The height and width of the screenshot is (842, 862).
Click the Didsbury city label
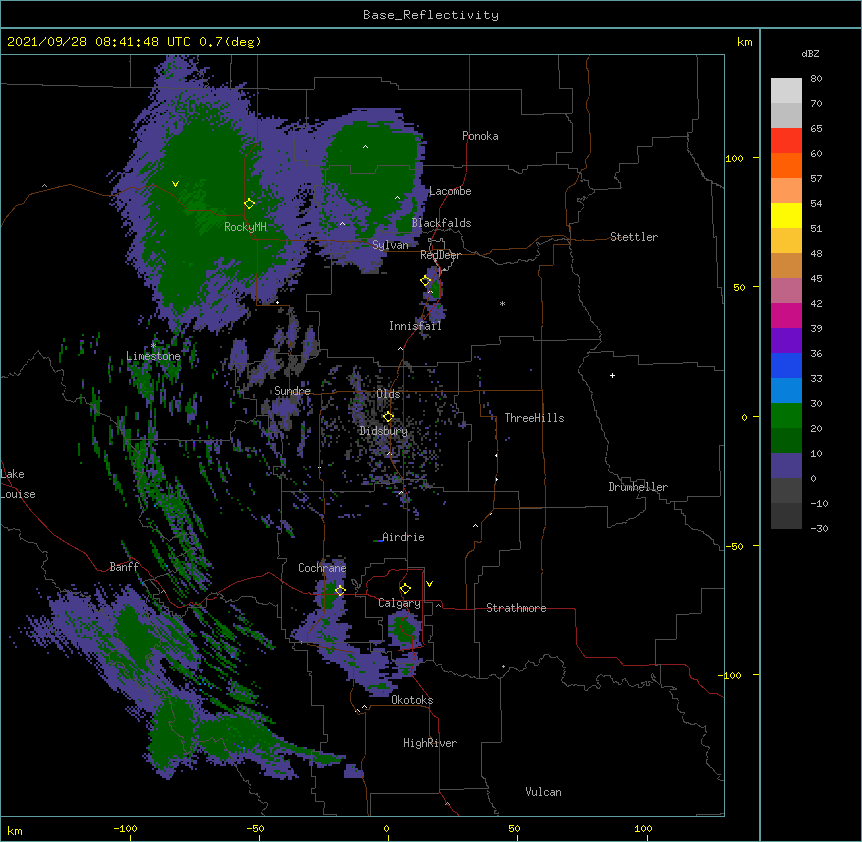383,431
